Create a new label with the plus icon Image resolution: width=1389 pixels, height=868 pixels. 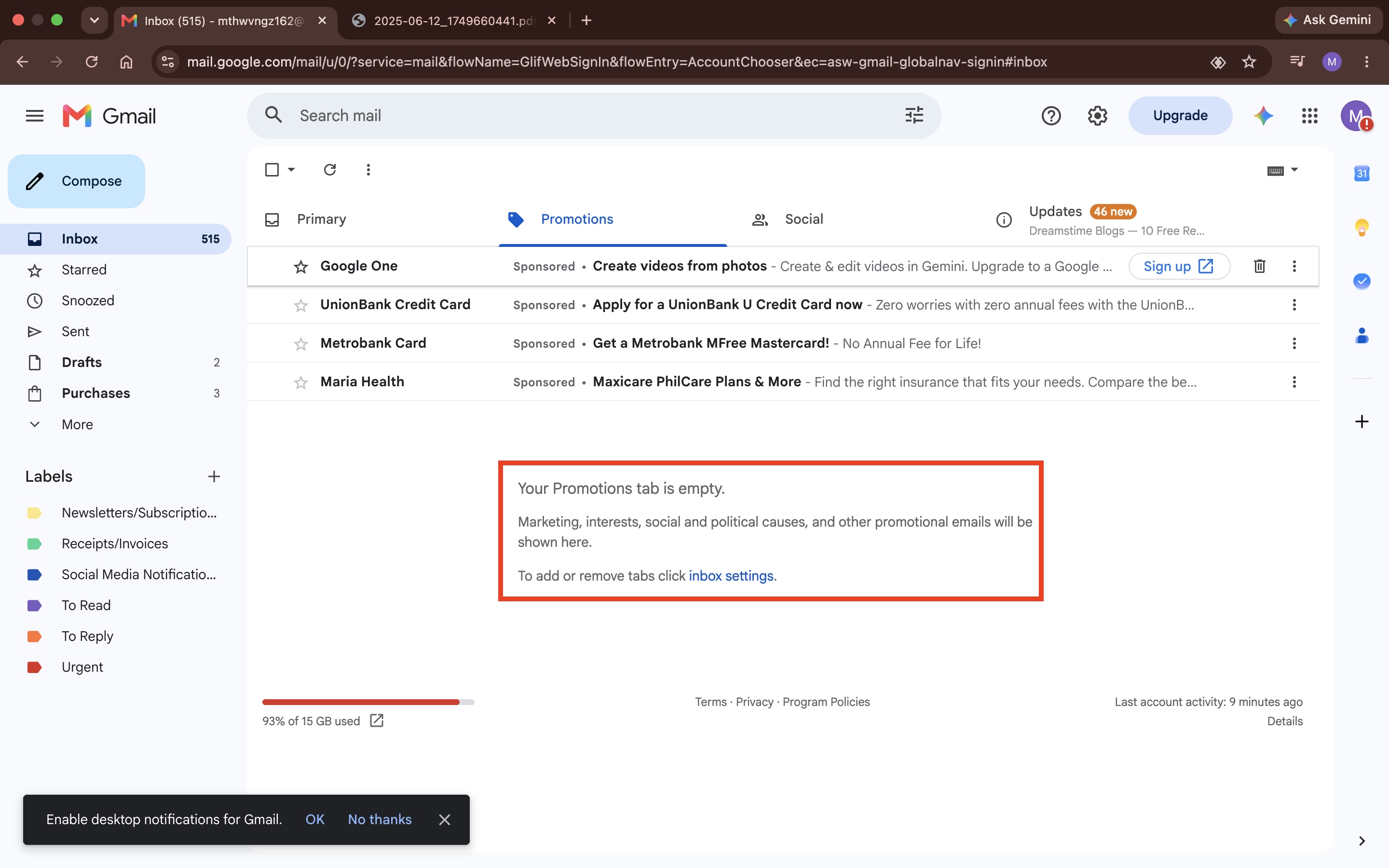(x=214, y=476)
